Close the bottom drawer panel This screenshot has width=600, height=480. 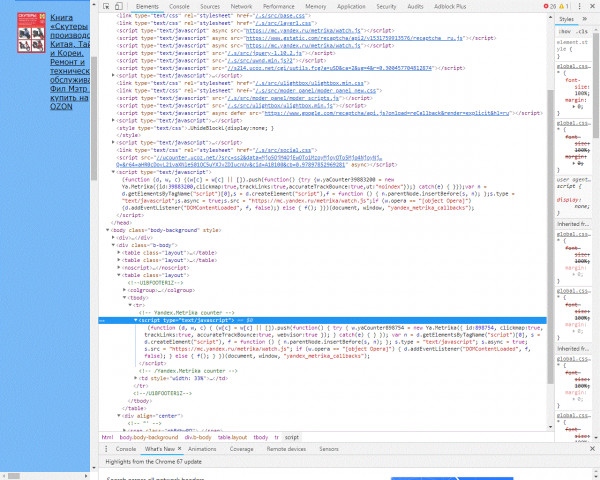click(592, 448)
